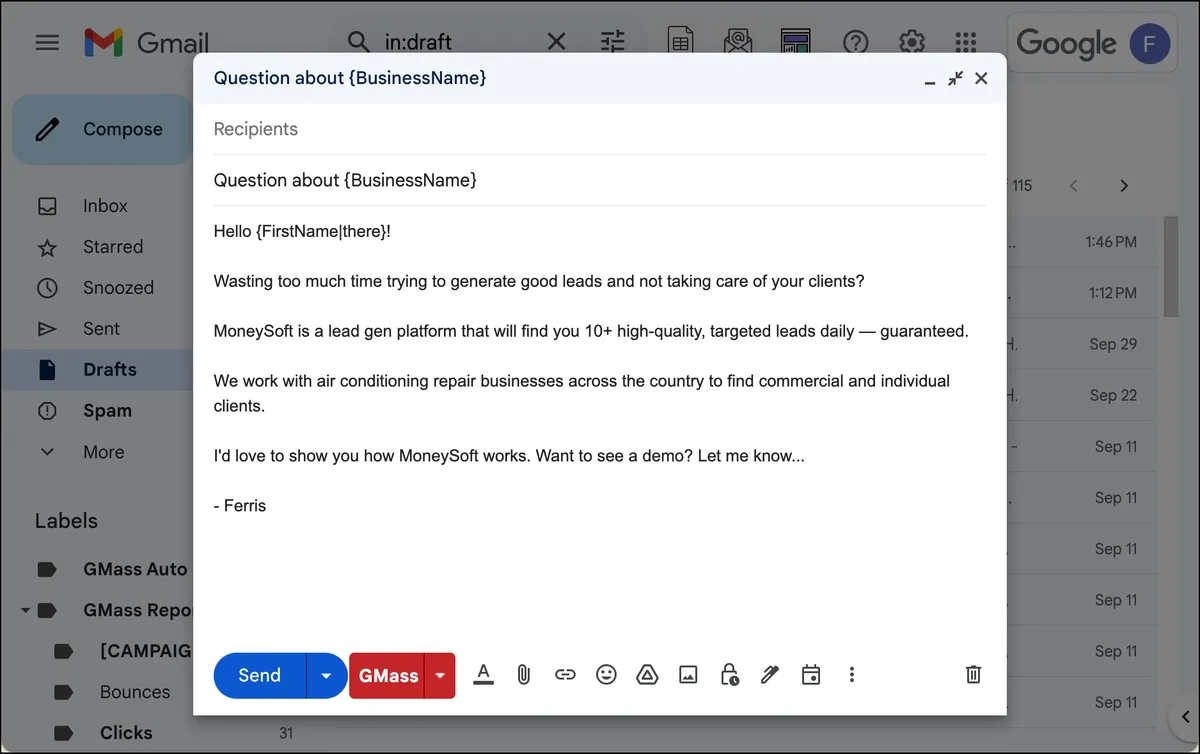Open GMass settings dropdown arrow
The height and width of the screenshot is (754, 1200).
coord(440,675)
